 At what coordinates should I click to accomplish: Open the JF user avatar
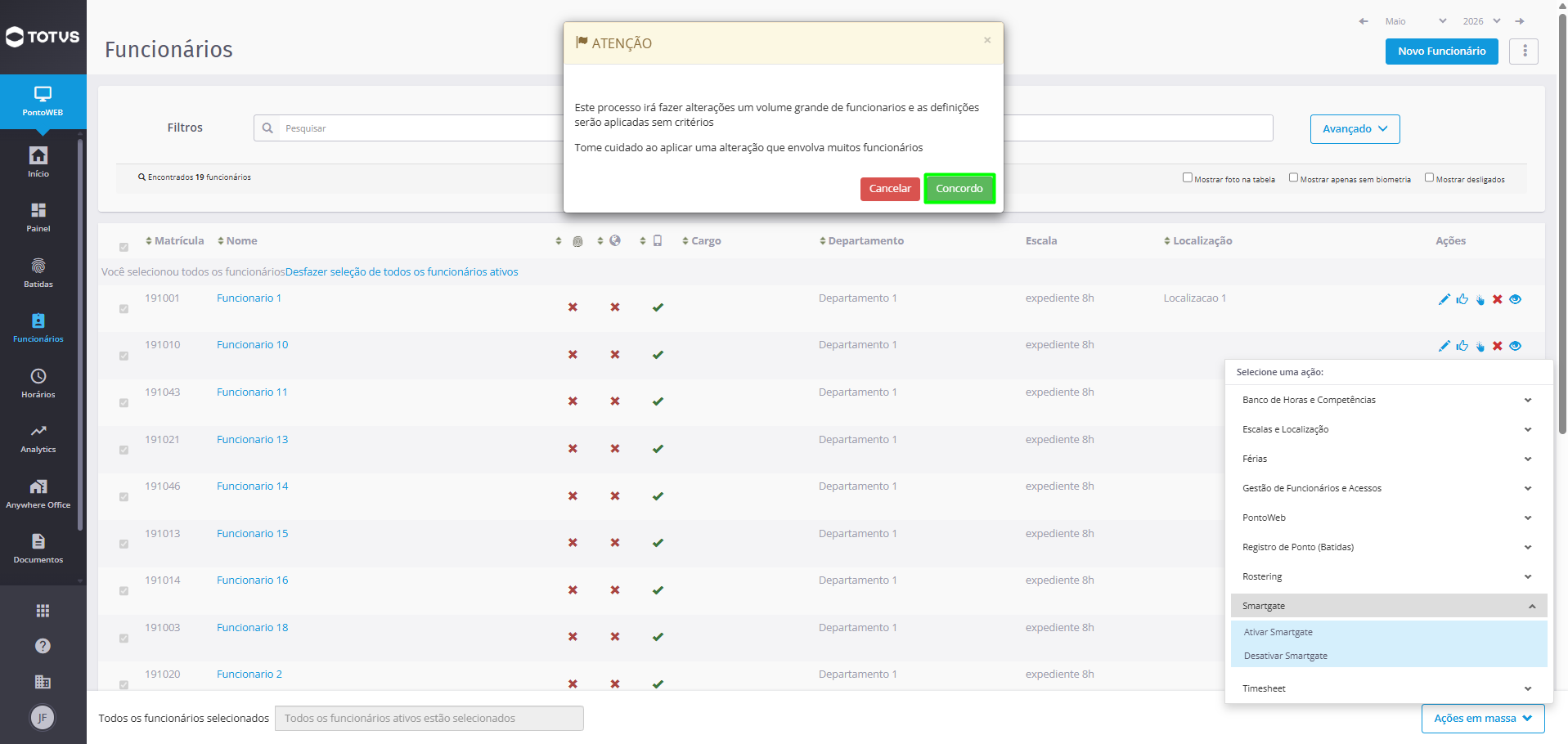click(43, 718)
